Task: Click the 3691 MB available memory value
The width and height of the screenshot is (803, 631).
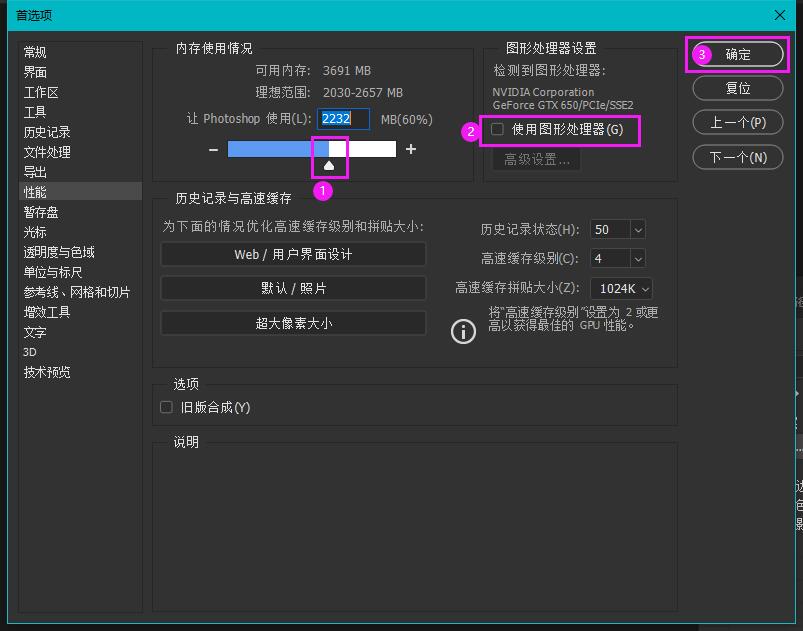Action: (x=347, y=71)
